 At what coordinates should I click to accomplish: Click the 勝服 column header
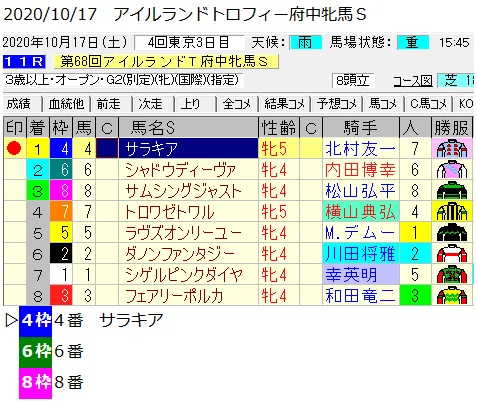click(x=452, y=127)
